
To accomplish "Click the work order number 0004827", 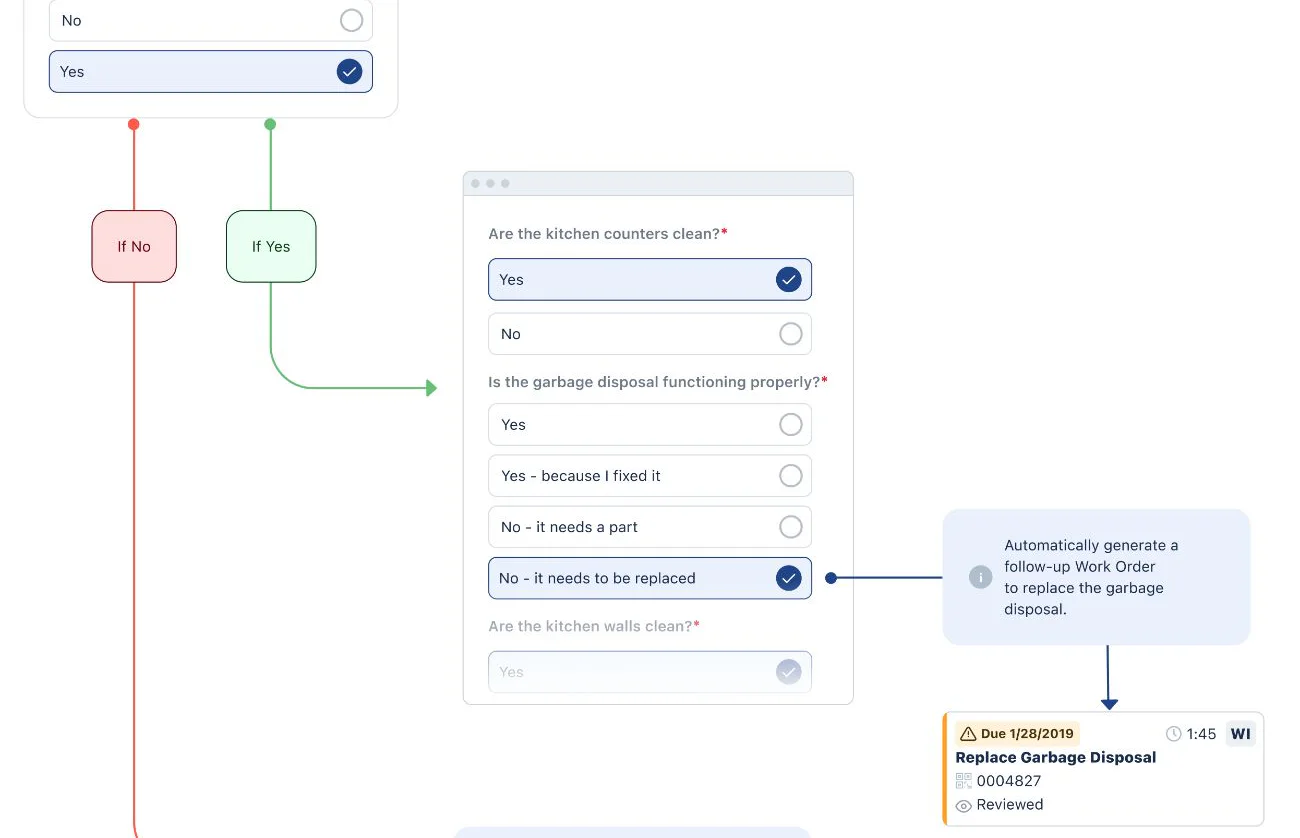I will tap(1009, 781).
